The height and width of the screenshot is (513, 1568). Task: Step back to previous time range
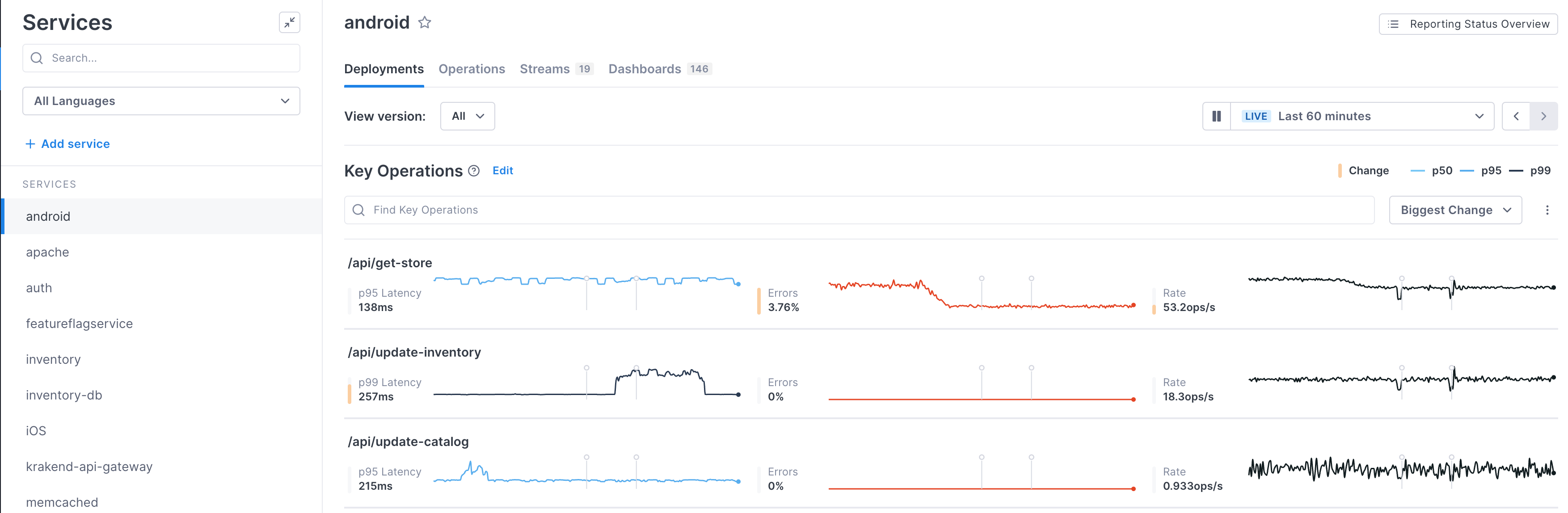(1516, 116)
